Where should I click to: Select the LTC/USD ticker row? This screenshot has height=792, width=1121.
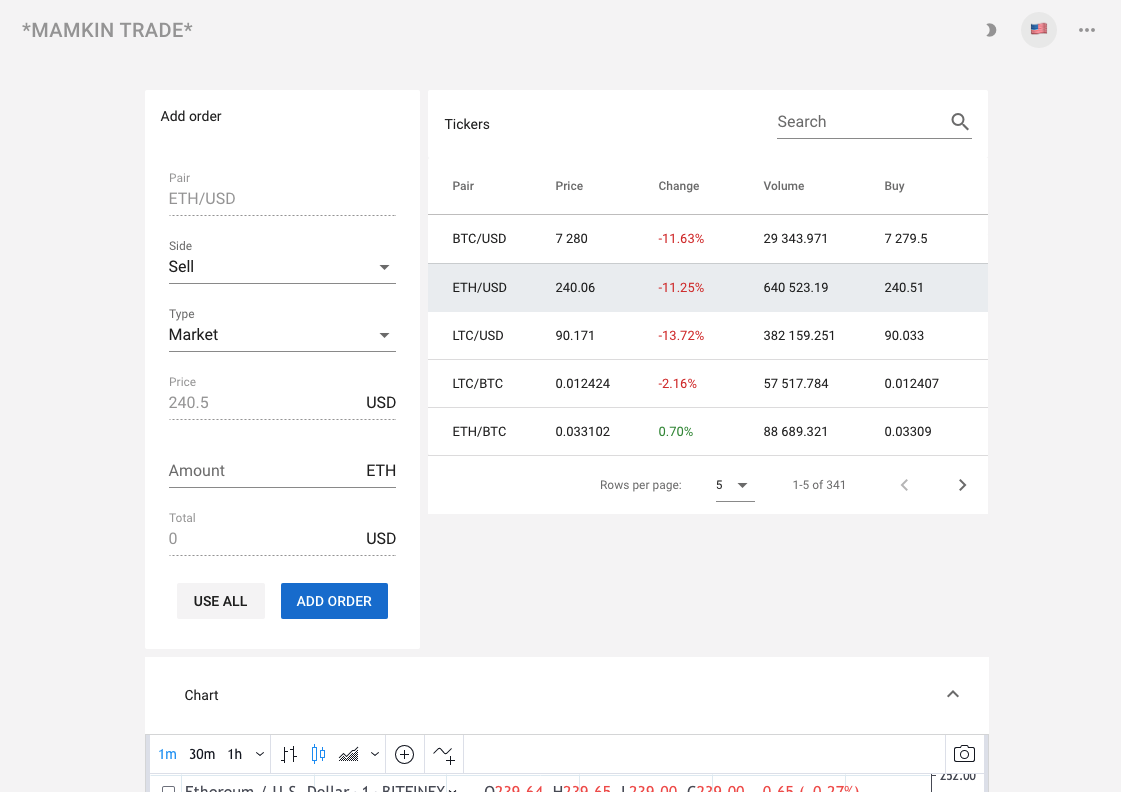click(708, 335)
